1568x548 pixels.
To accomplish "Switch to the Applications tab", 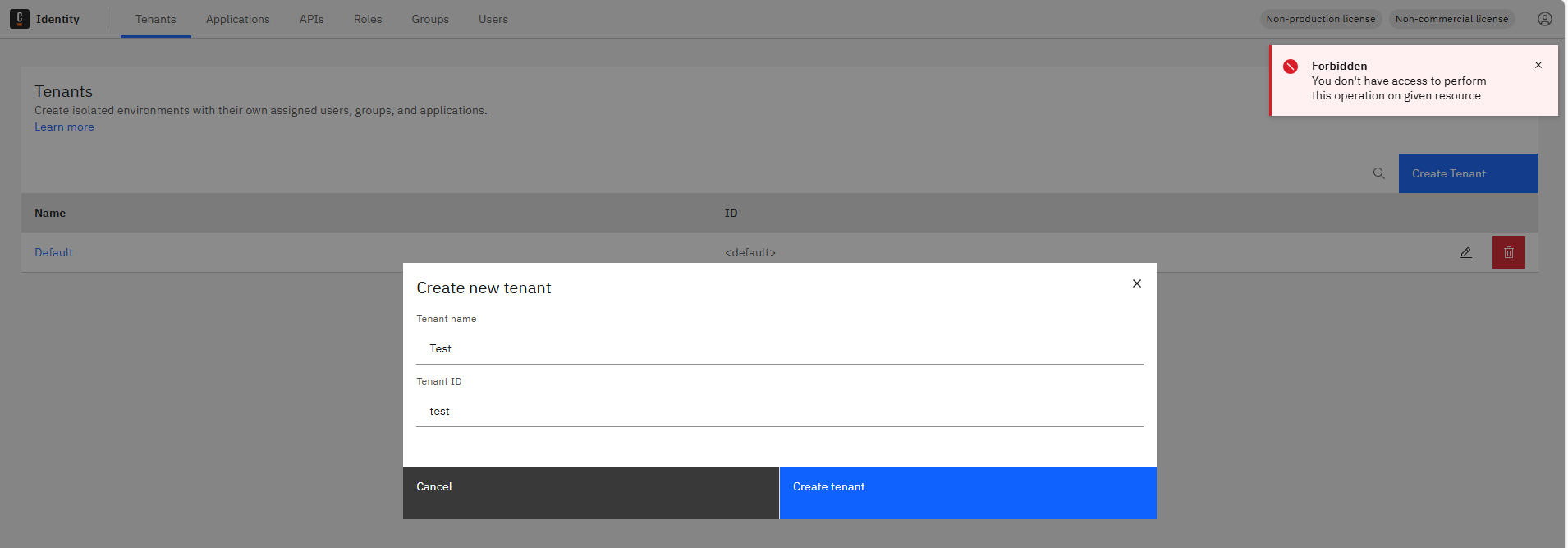I will 237,19.
